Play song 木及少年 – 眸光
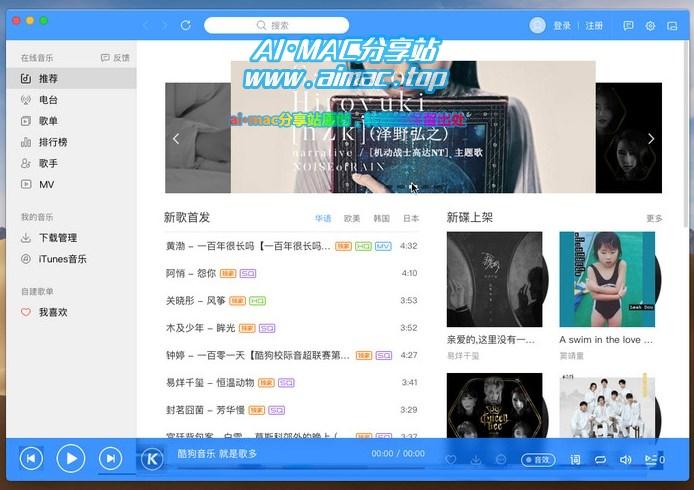Image resolution: width=694 pixels, height=490 pixels. 292,328
